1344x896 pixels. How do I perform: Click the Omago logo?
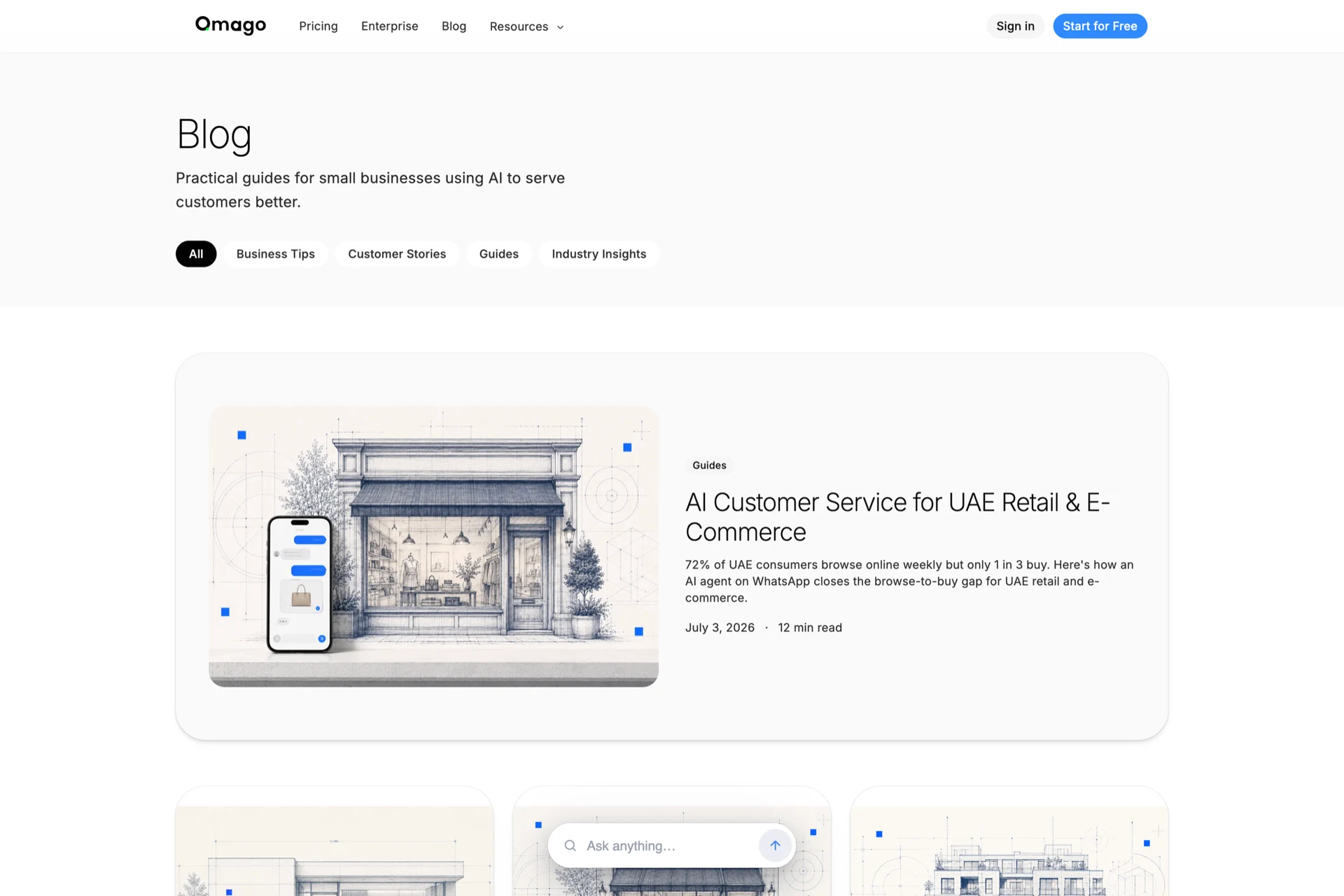pyautogui.click(x=230, y=26)
